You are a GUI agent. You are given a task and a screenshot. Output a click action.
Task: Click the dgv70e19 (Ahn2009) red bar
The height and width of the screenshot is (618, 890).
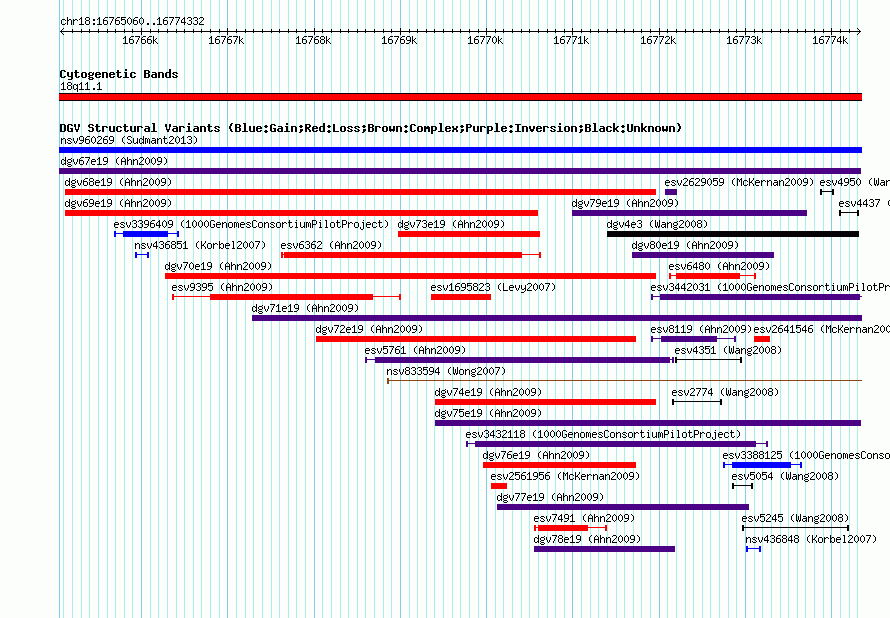coord(410,276)
